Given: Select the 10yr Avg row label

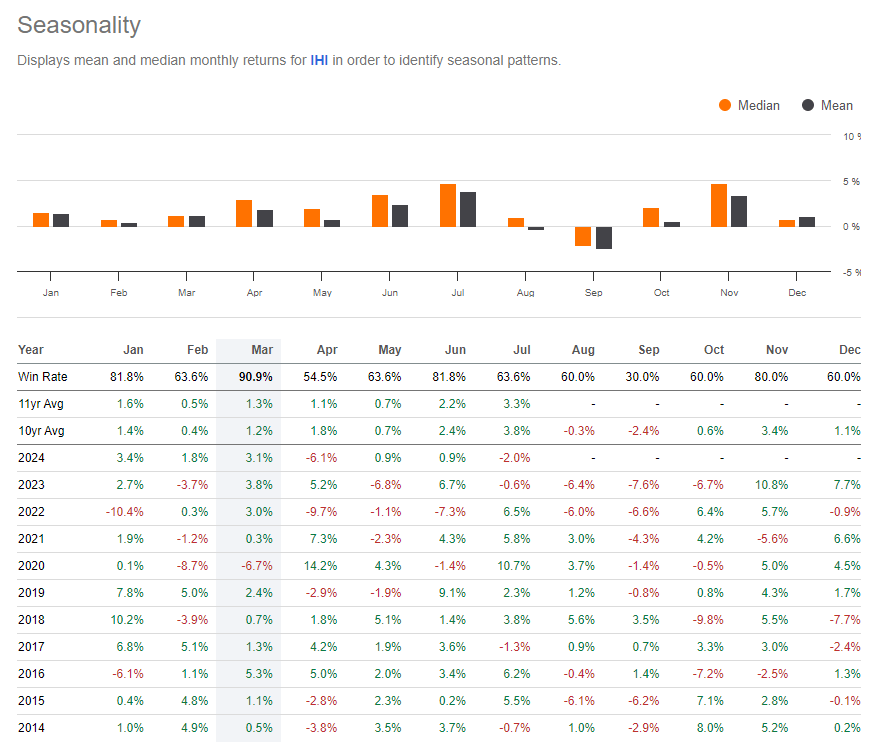Looking at the screenshot, I should click(x=42, y=431).
